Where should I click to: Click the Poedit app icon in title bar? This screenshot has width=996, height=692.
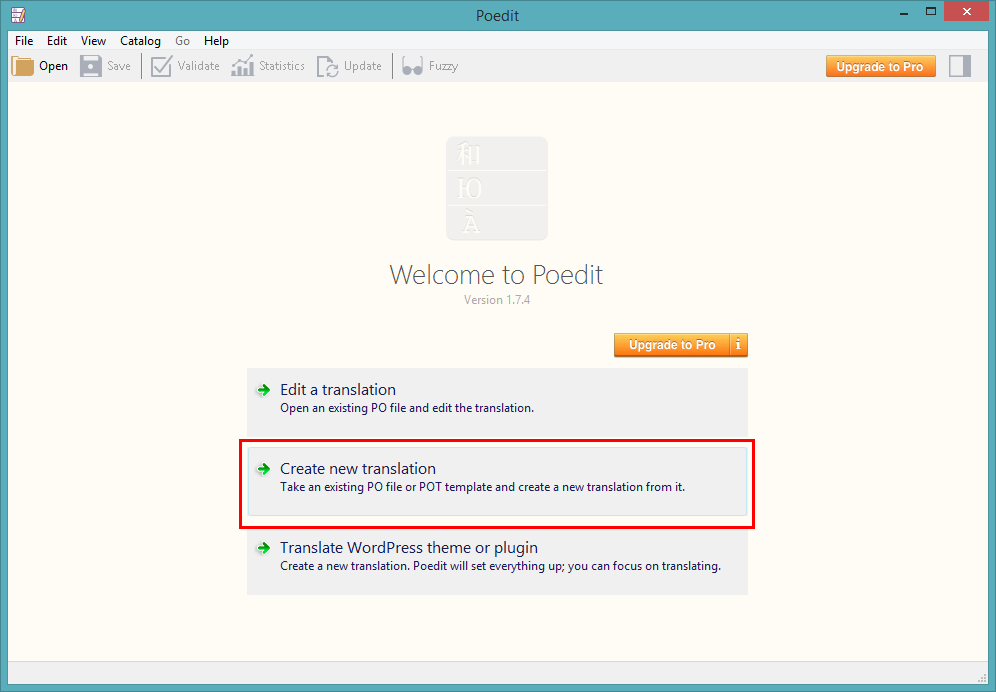[18, 12]
